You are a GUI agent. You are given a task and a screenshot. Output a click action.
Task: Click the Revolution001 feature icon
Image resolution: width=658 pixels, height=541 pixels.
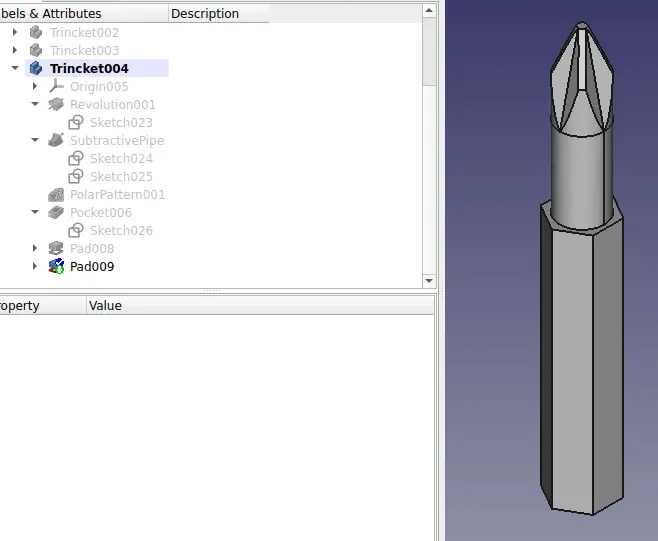pos(56,105)
